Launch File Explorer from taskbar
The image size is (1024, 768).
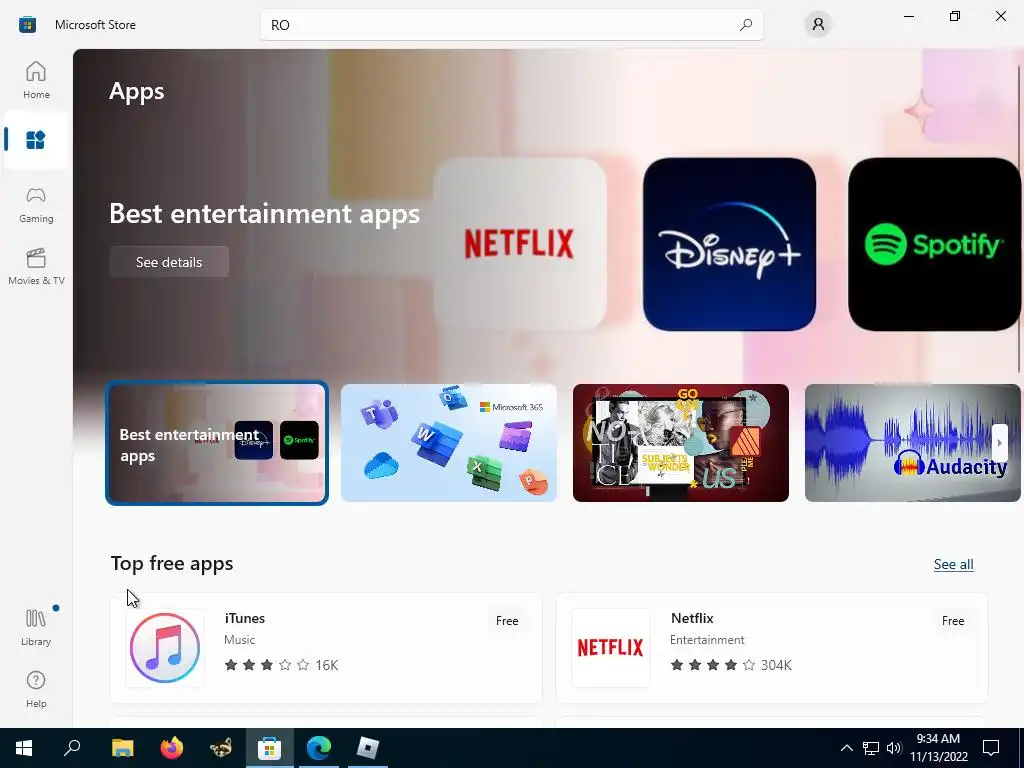pyautogui.click(x=122, y=748)
